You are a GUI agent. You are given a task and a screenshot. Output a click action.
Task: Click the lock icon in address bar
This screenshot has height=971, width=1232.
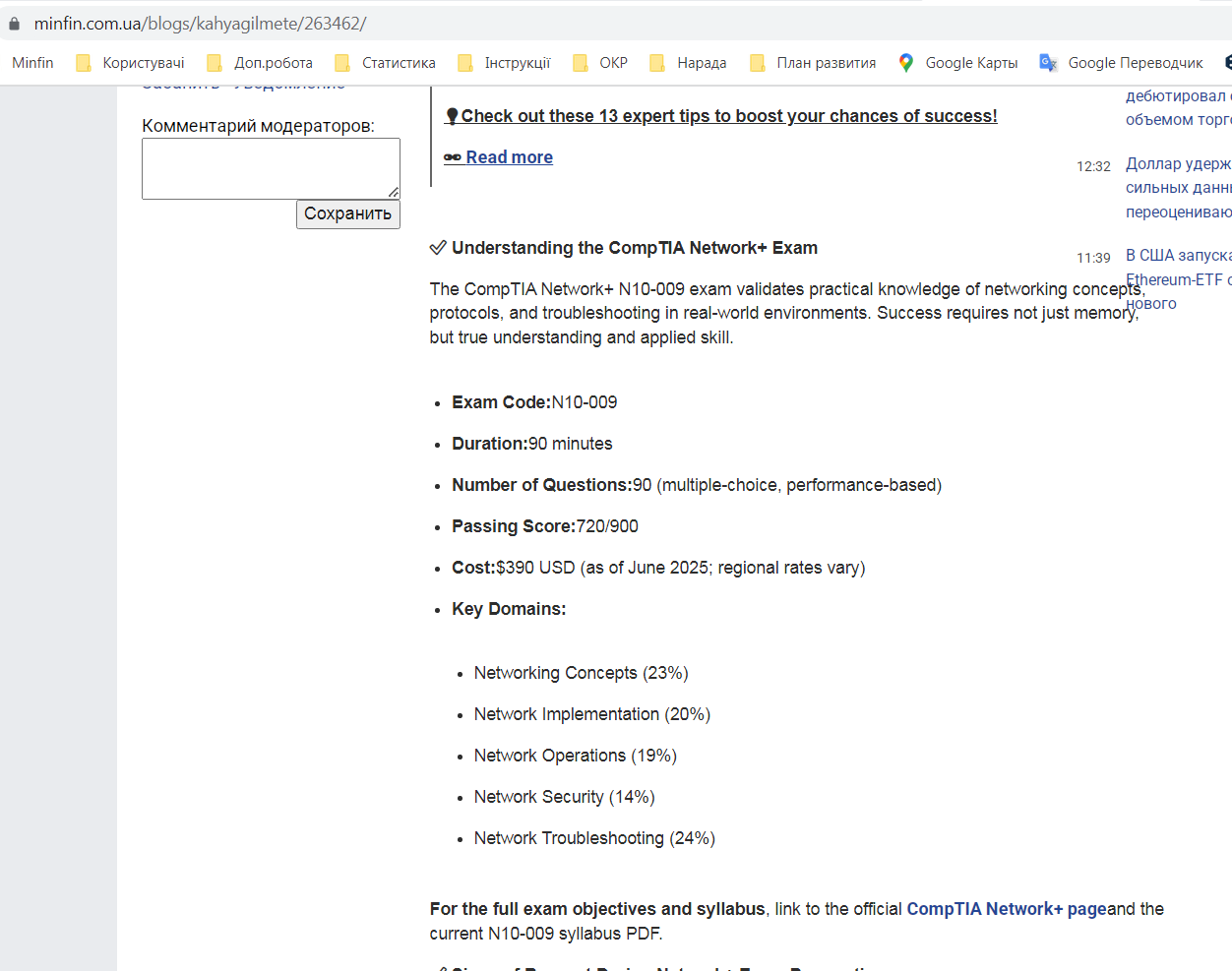(14, 24)
